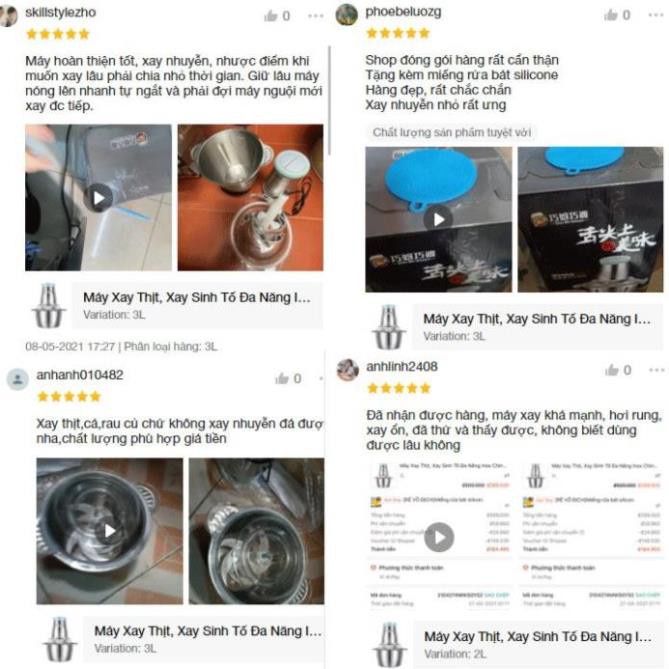Open product link in skillstylezho's review
This screenshot has height=669, width=669.
pos(197,305)
